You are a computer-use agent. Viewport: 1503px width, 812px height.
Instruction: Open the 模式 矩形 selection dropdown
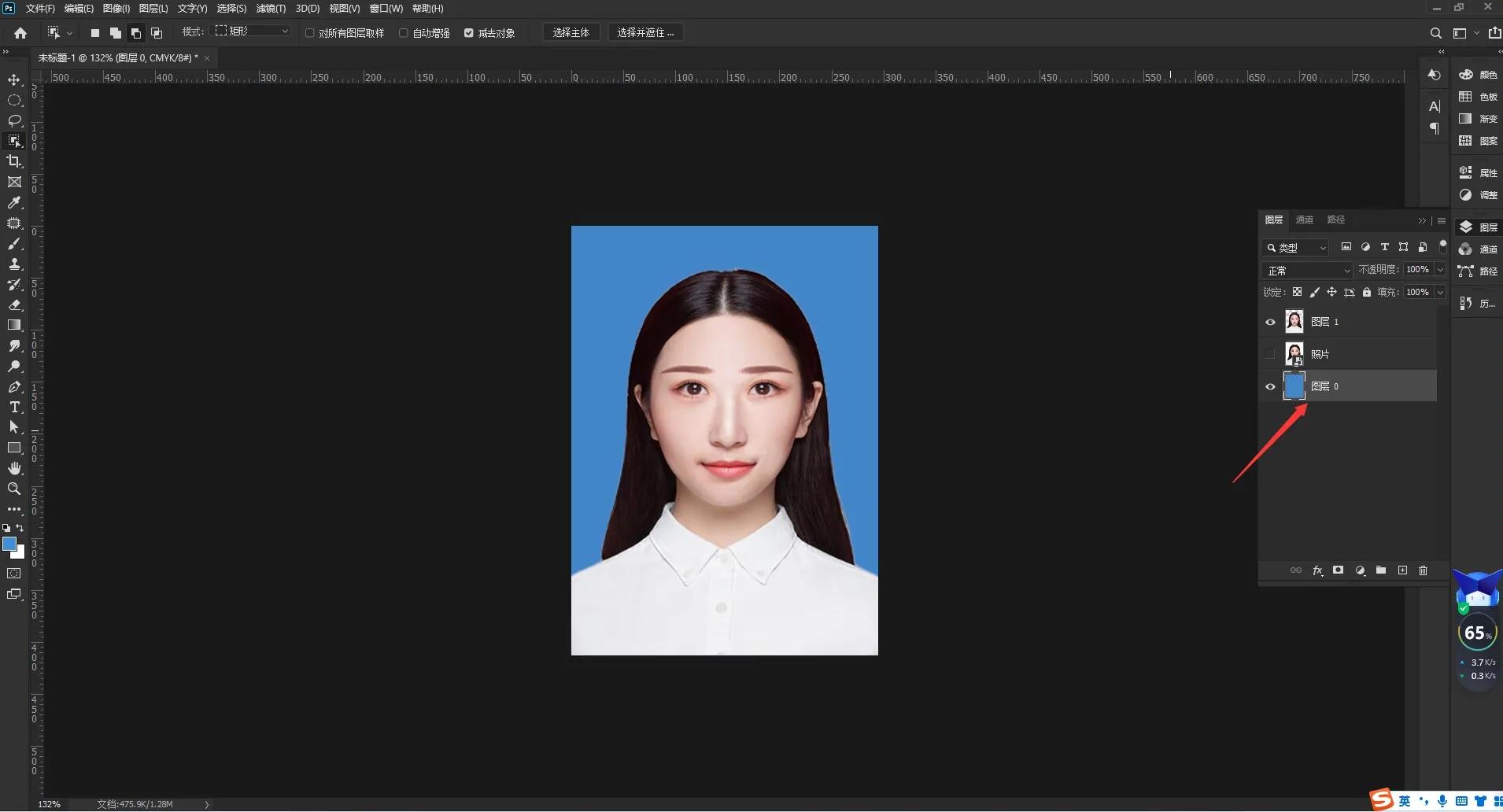coord(251,31)
